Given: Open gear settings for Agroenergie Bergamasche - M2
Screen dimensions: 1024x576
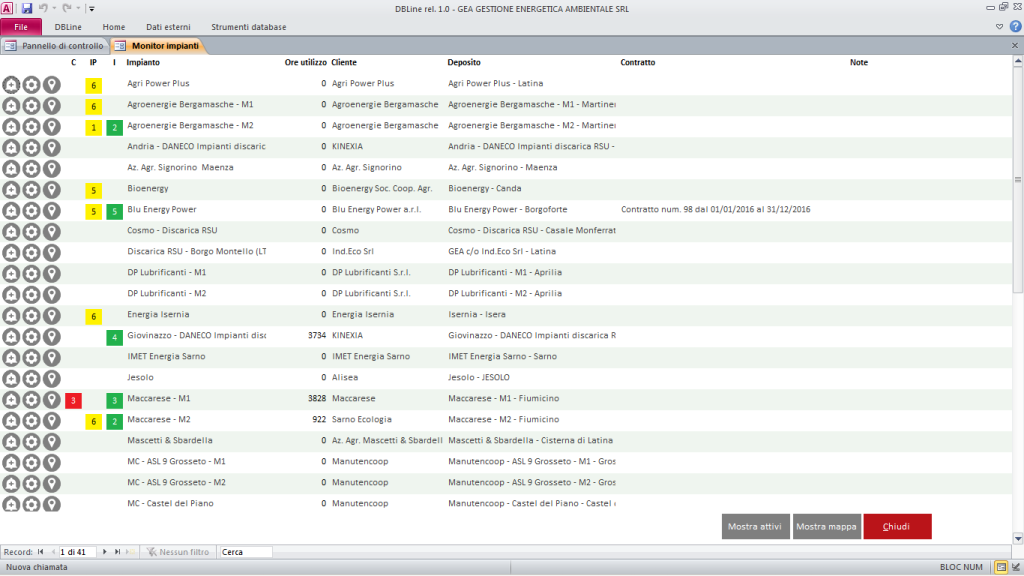Looking at the screenshot, I should coord(31,126).
